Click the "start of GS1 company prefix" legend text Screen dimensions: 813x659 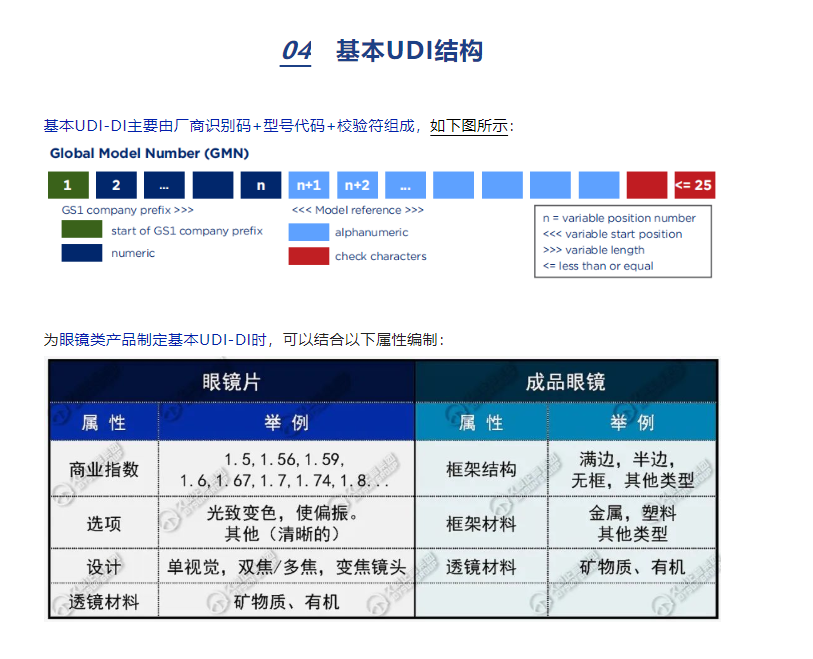pyautogui.click(x=187, y=231)
